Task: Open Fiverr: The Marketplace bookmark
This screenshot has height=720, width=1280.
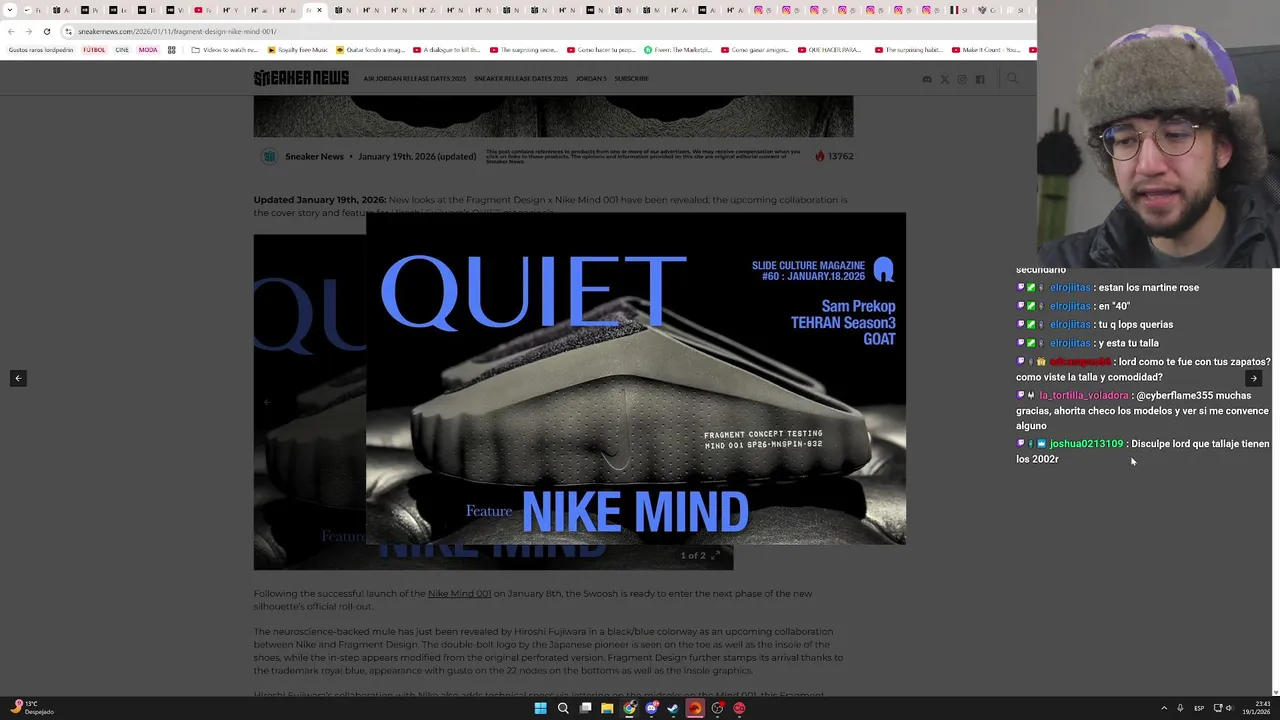Action: (677, 49)
